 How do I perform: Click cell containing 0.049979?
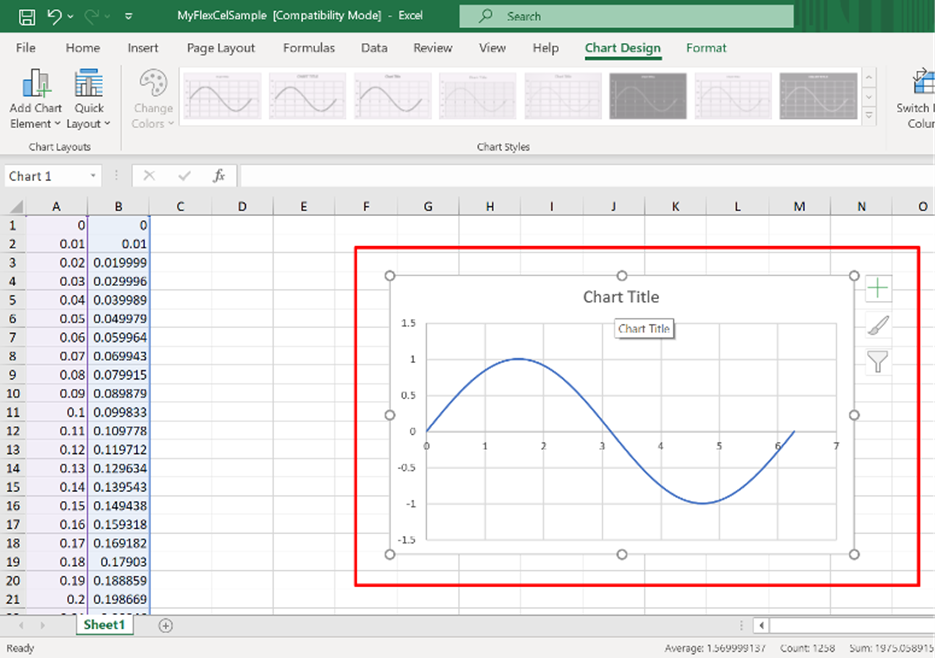(x=118, y=318)
